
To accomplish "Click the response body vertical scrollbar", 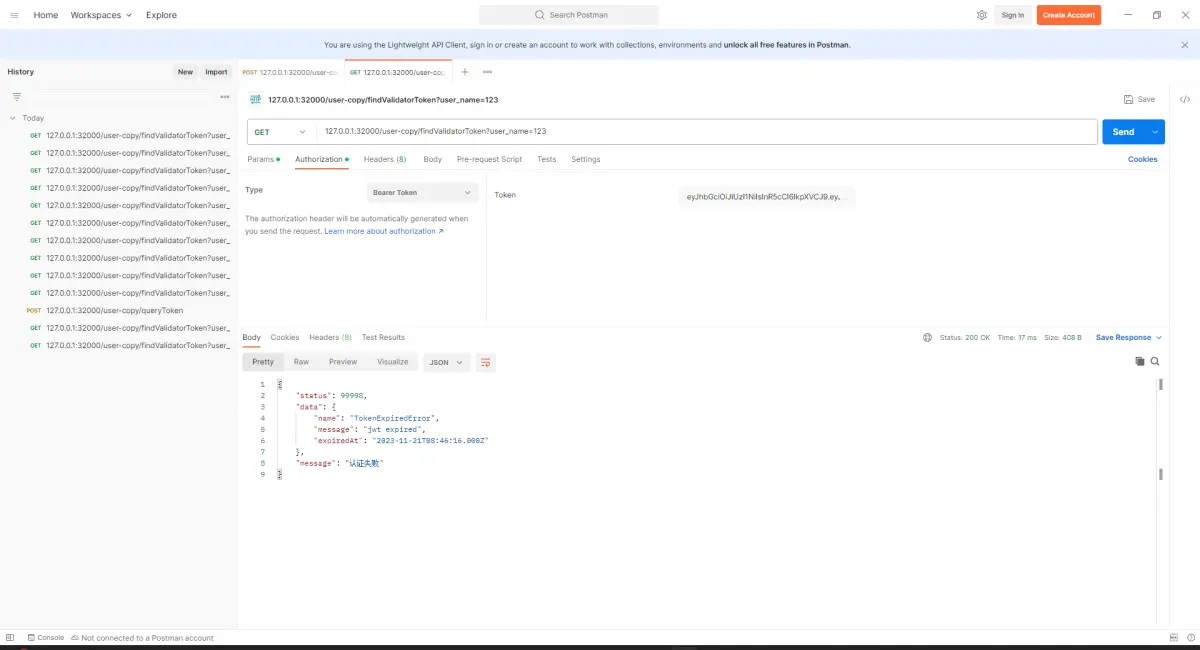I will pos(1160,384).
